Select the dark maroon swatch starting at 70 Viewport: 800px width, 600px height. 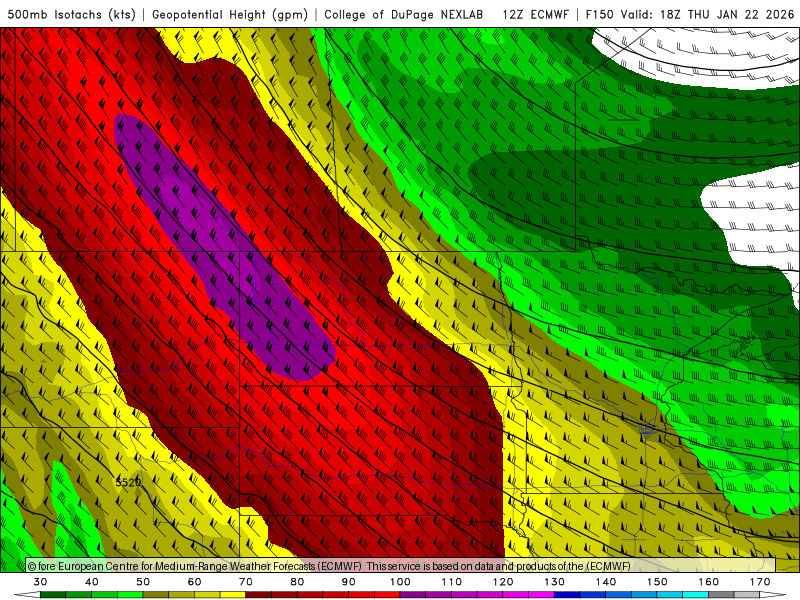tap(259, 595)
